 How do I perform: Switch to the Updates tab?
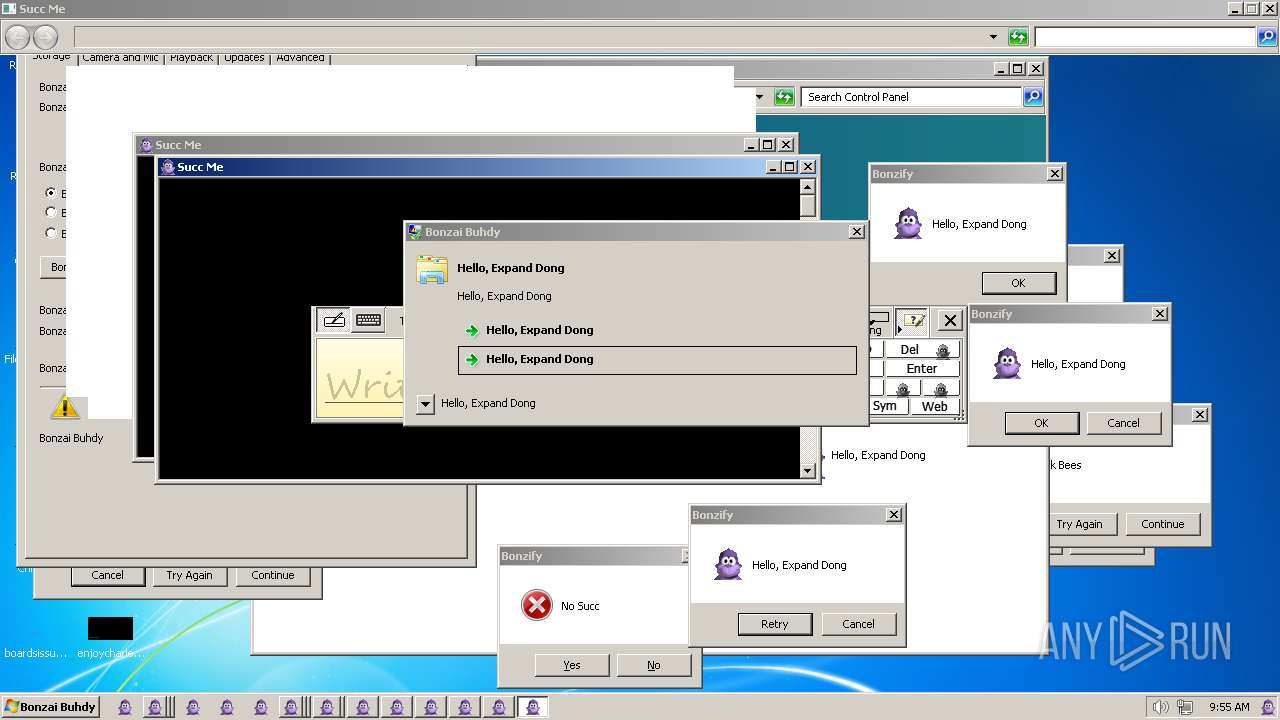pyautogui.click(x=244, y=58)
